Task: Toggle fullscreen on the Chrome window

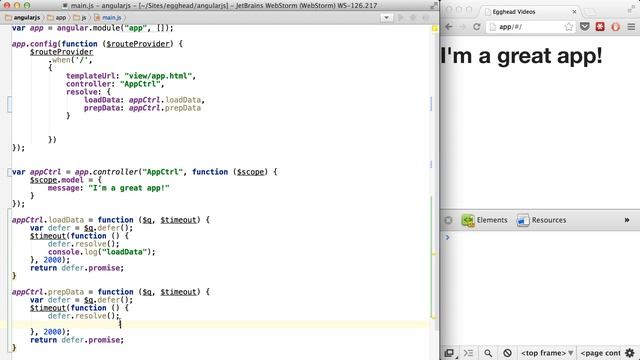Action: tap(631, 8)
